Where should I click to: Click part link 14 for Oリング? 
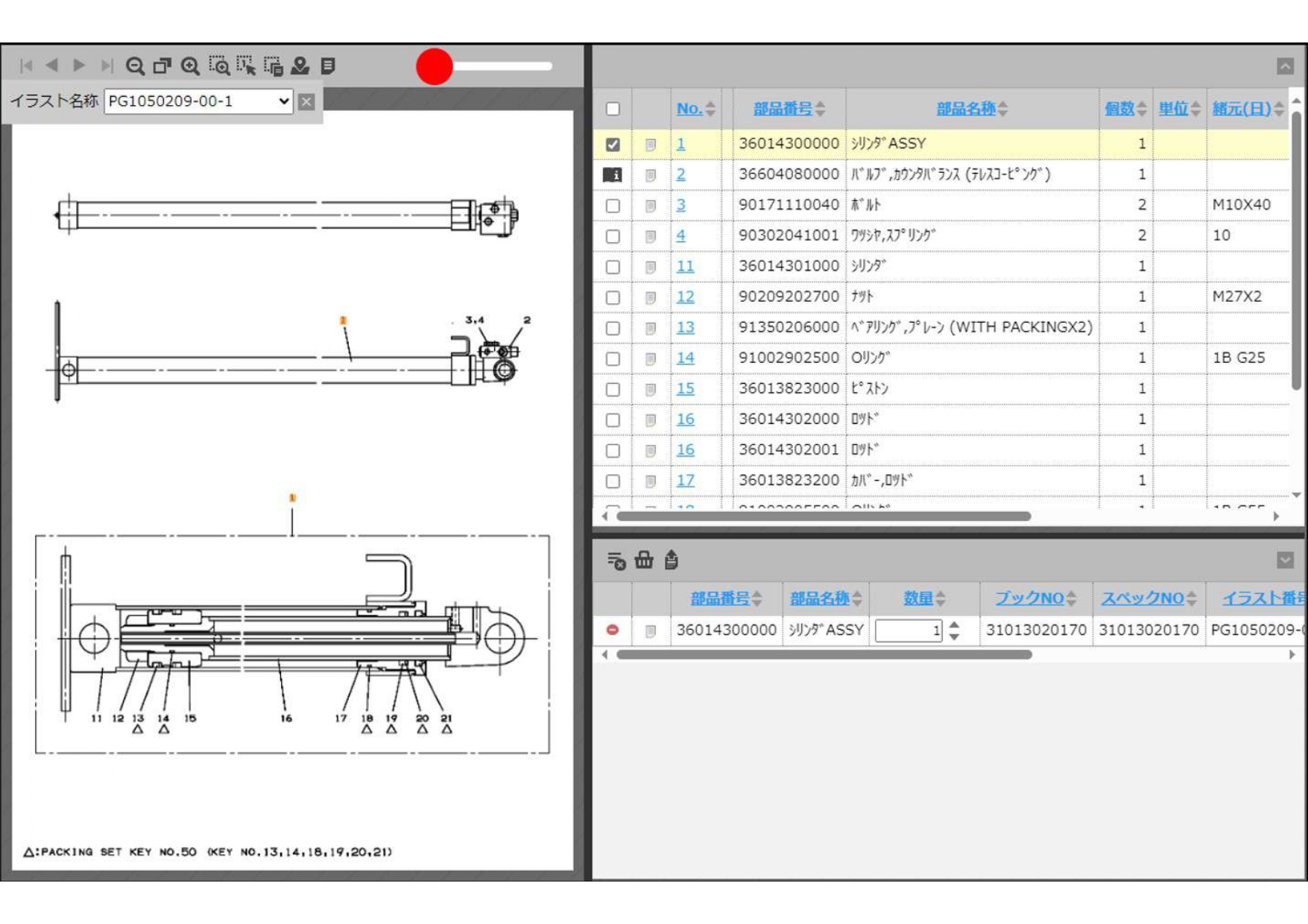tap(685, 358)
